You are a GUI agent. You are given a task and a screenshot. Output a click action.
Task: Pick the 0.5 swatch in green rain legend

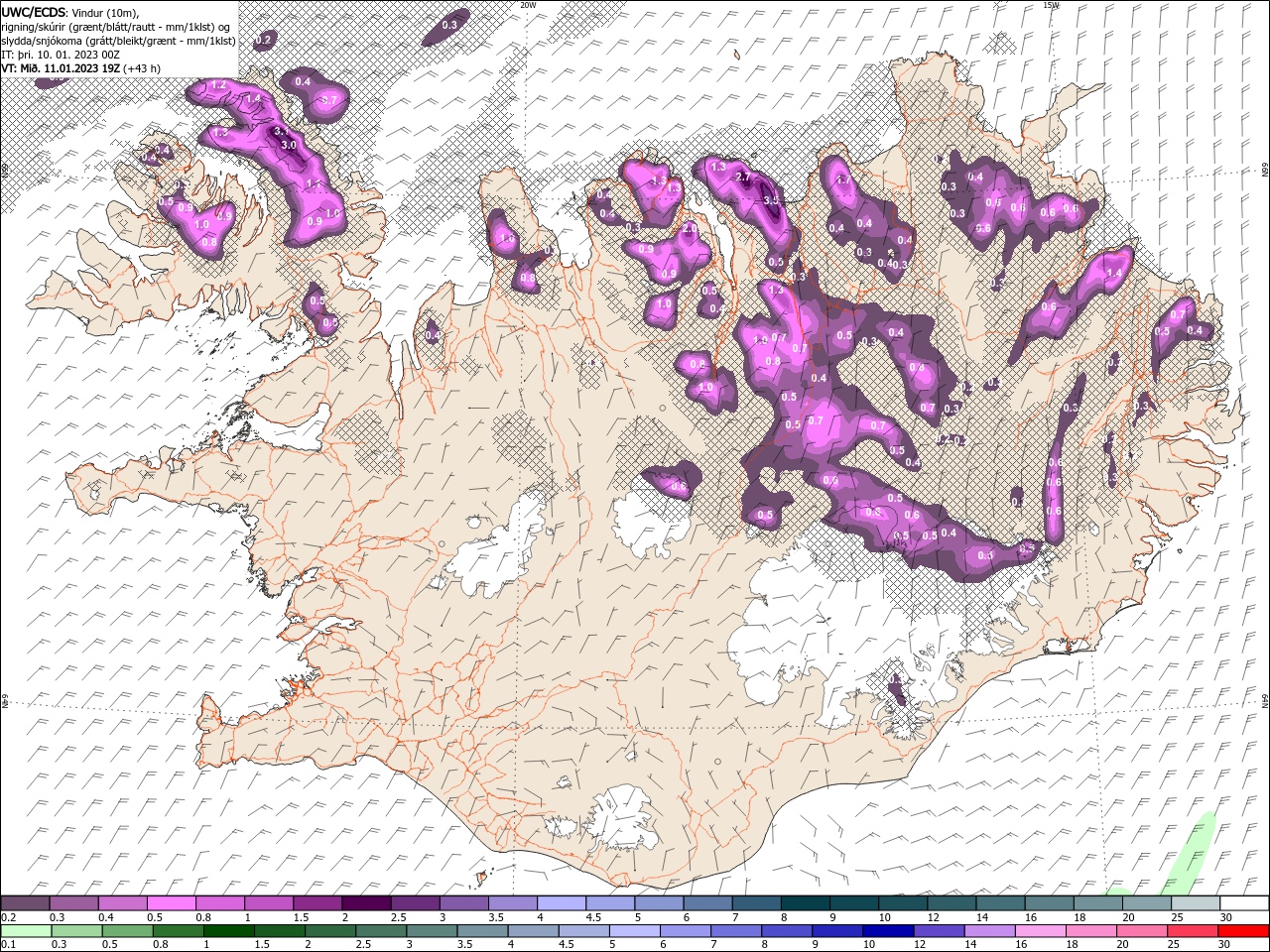127,931
